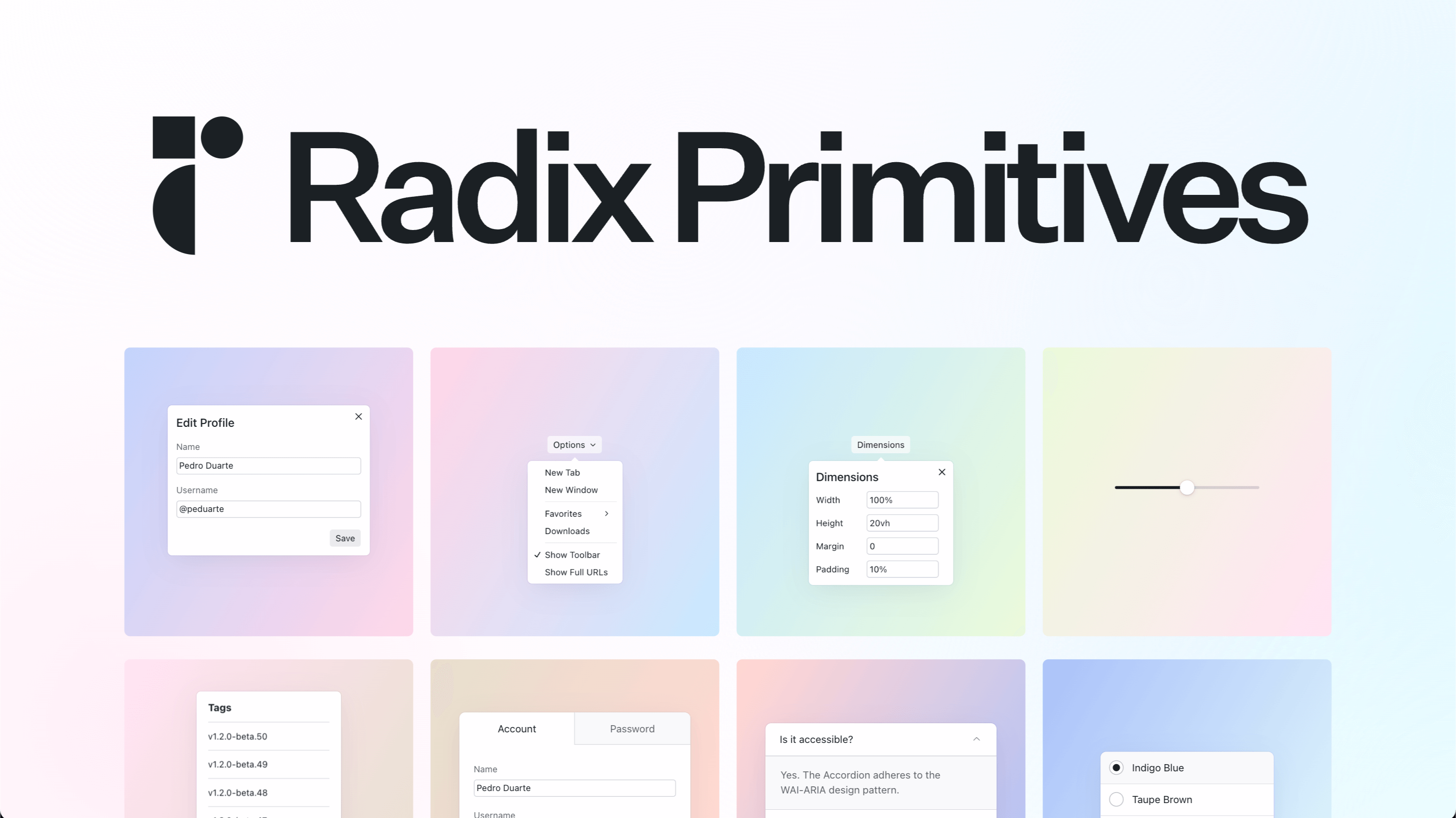Image resolution: width=1456 pixels, height=818 pixels.
Task: Toggle the Show Full URLs menu item
Action: 576,571
